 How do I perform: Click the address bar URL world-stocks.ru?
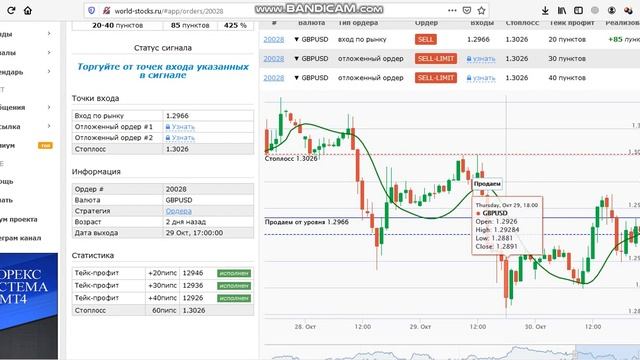169,11
